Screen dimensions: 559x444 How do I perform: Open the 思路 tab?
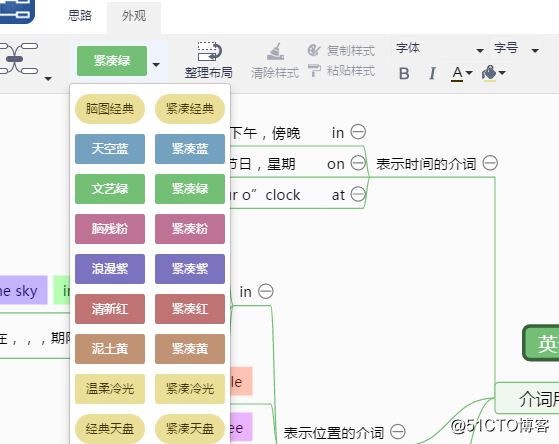[80, 16]
